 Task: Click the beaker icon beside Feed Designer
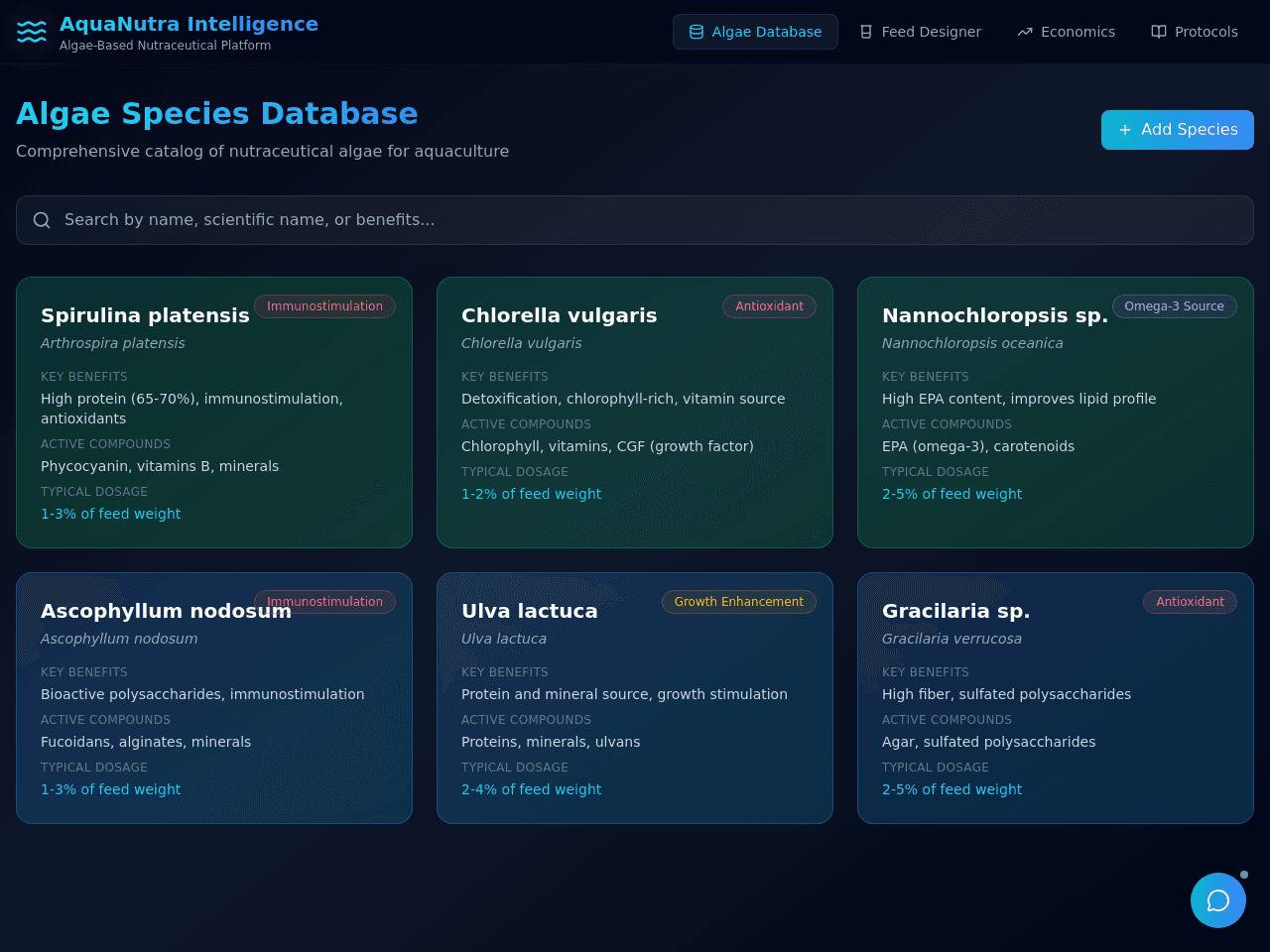866,32
